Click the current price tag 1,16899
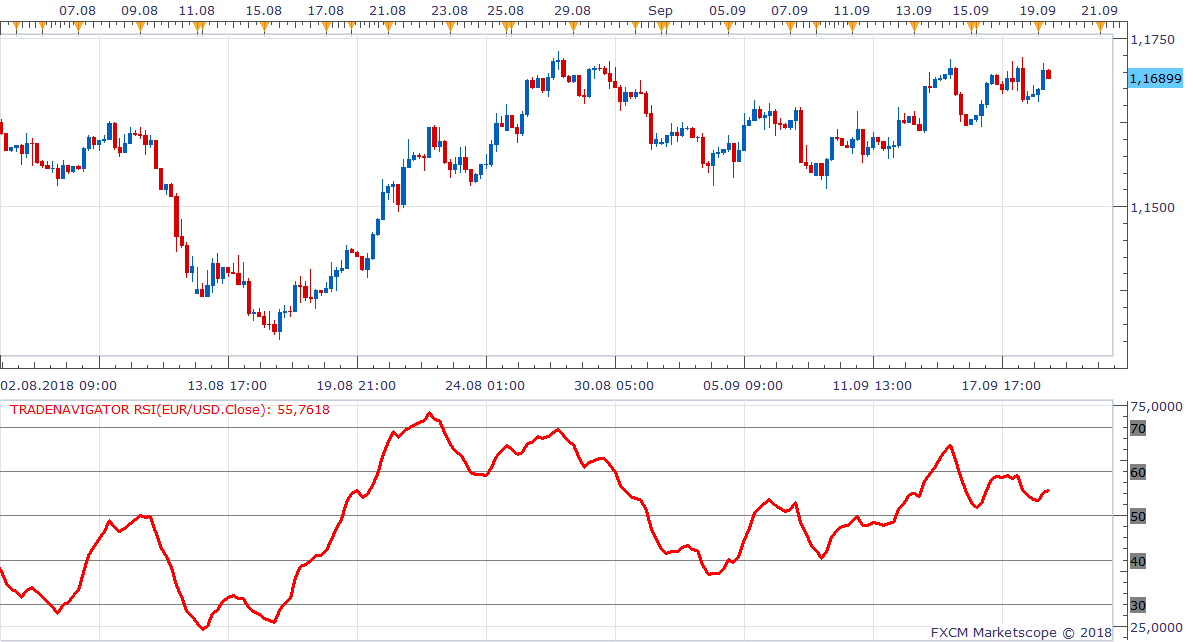The image size is (1193, 642). [x=1155, y=78]
